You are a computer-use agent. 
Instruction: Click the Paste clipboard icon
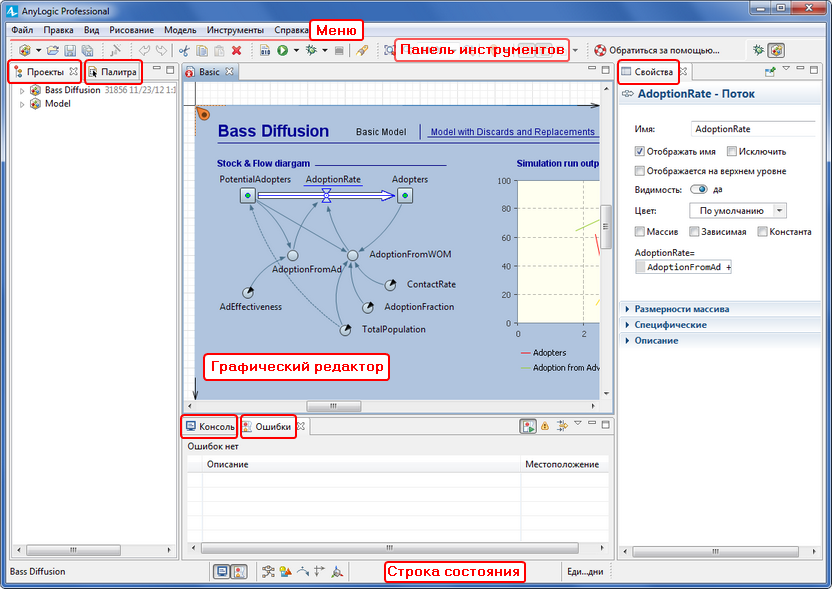(x=219, y=50)
